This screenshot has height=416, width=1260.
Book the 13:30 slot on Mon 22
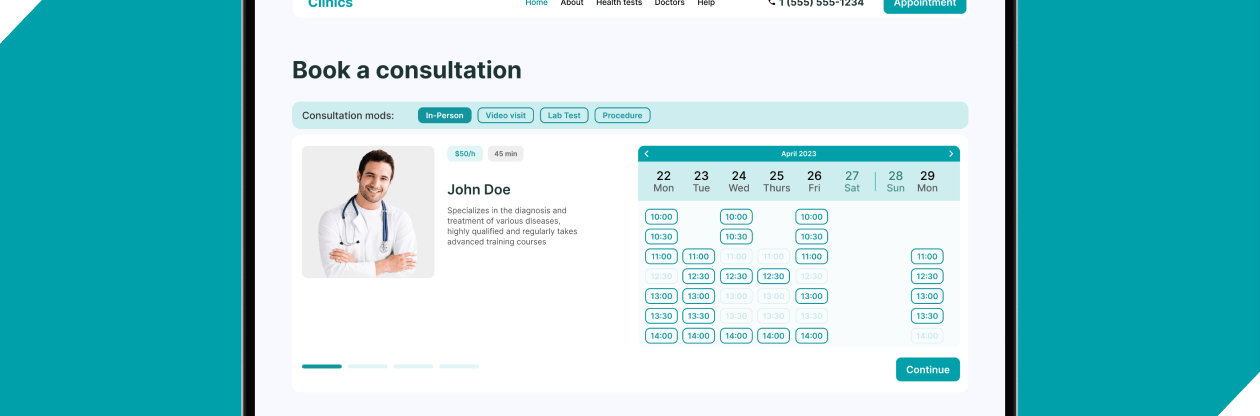click(x=661, y=316)
